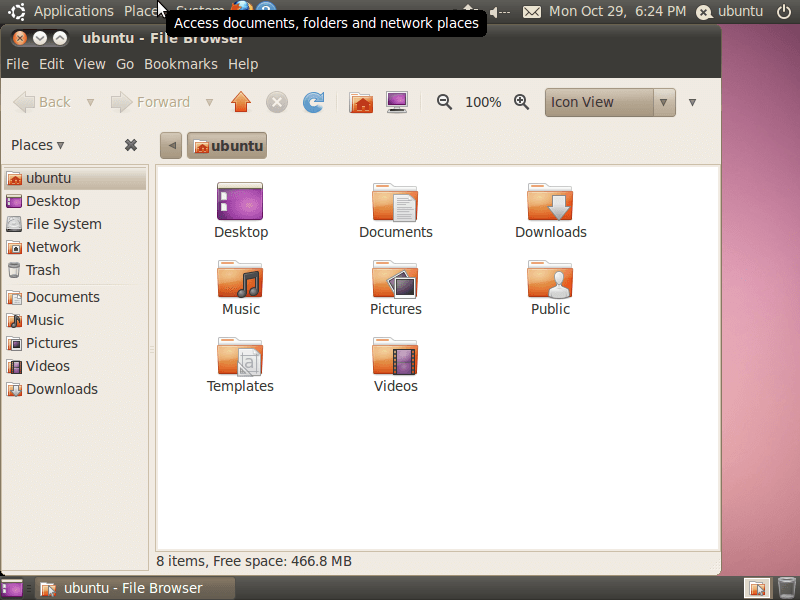Click the workspace switcher in bottom panel
The height and width of the screenshot is (600, 800).
(757, 588)
